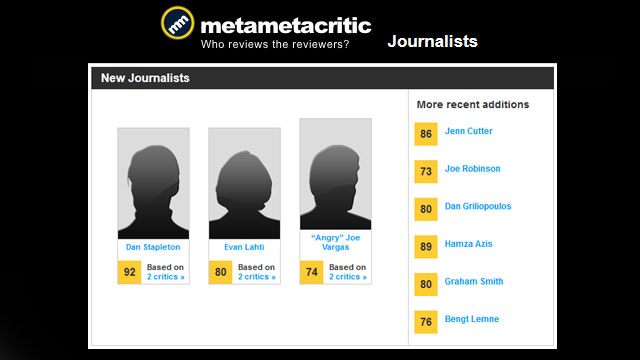Open Dan Stapleton's silhouette portrait
This screenshot has height=360, width=640.
pyautogui.click(x=153, y=184)
